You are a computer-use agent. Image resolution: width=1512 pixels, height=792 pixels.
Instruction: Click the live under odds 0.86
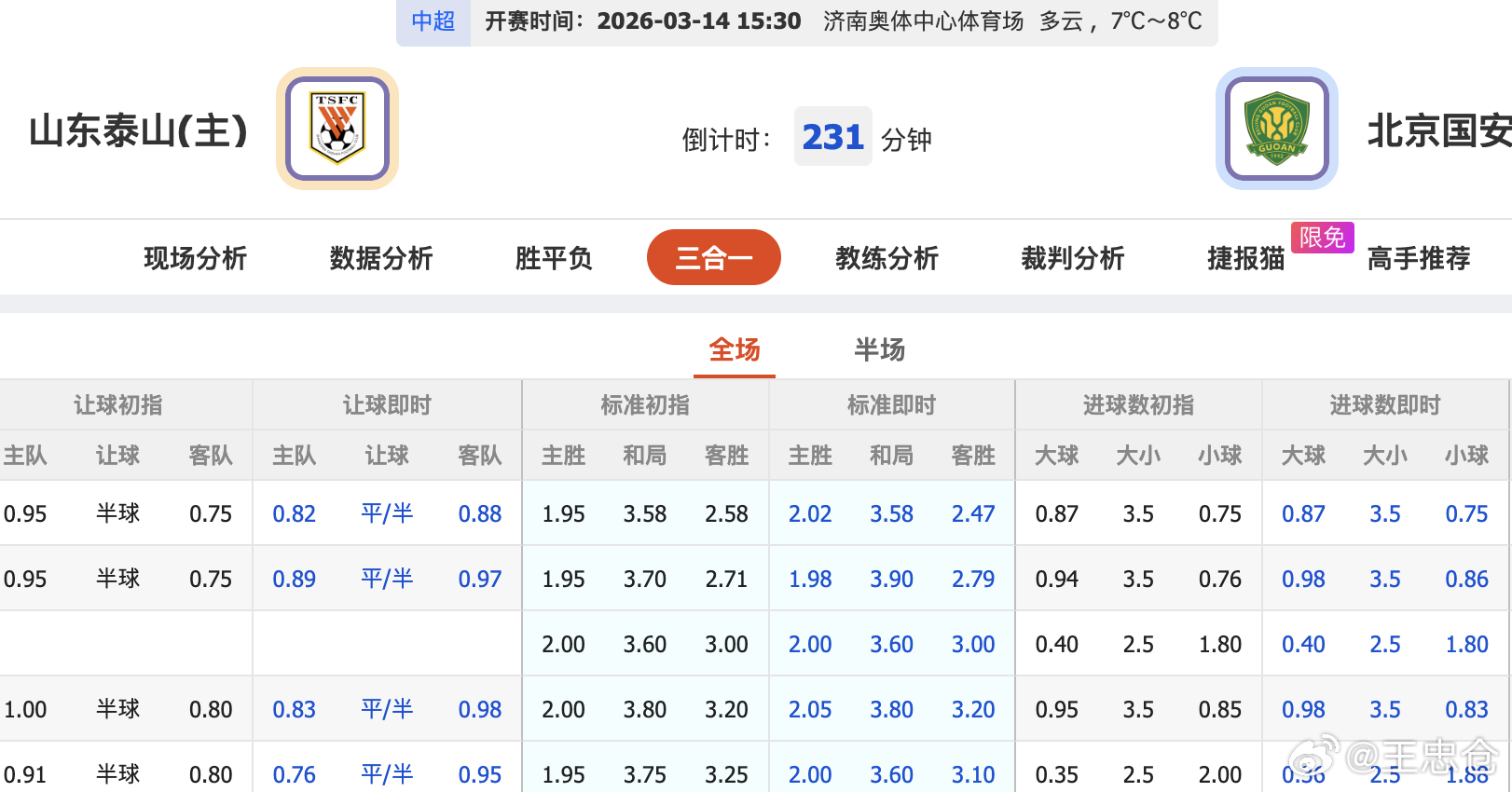(x=1467, y=580)
